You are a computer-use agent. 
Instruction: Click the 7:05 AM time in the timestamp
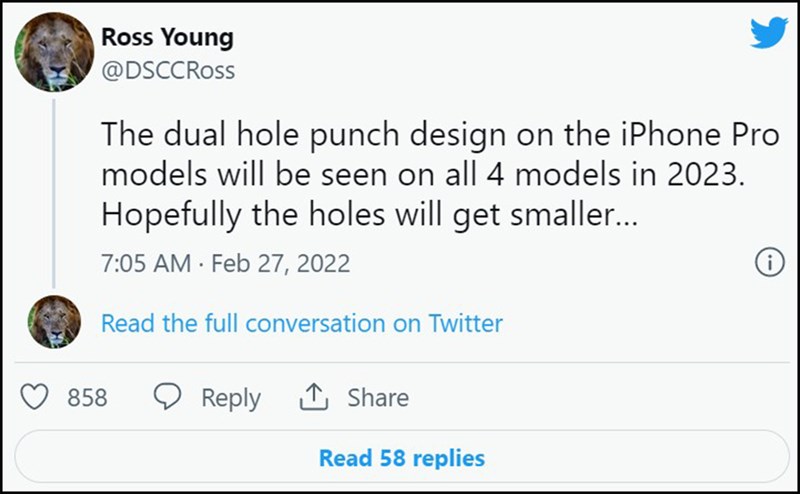pyautogui.click(x=146, y=264)
